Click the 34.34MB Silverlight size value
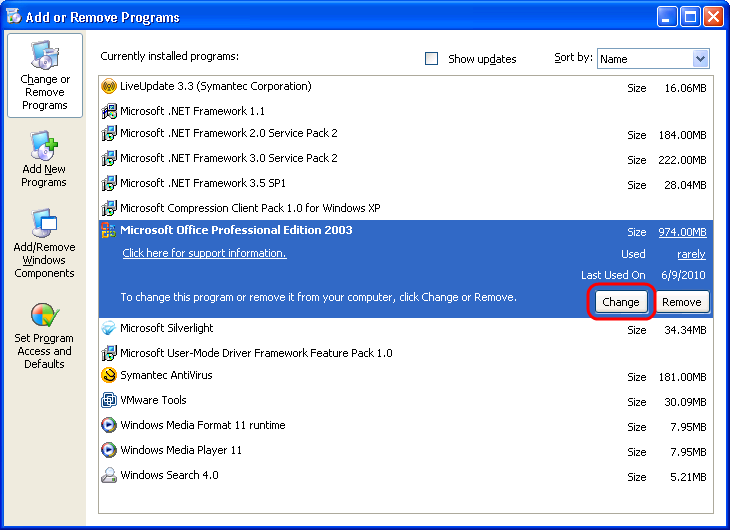This screenshot has width=730, height=530. [x=685, y=330]
